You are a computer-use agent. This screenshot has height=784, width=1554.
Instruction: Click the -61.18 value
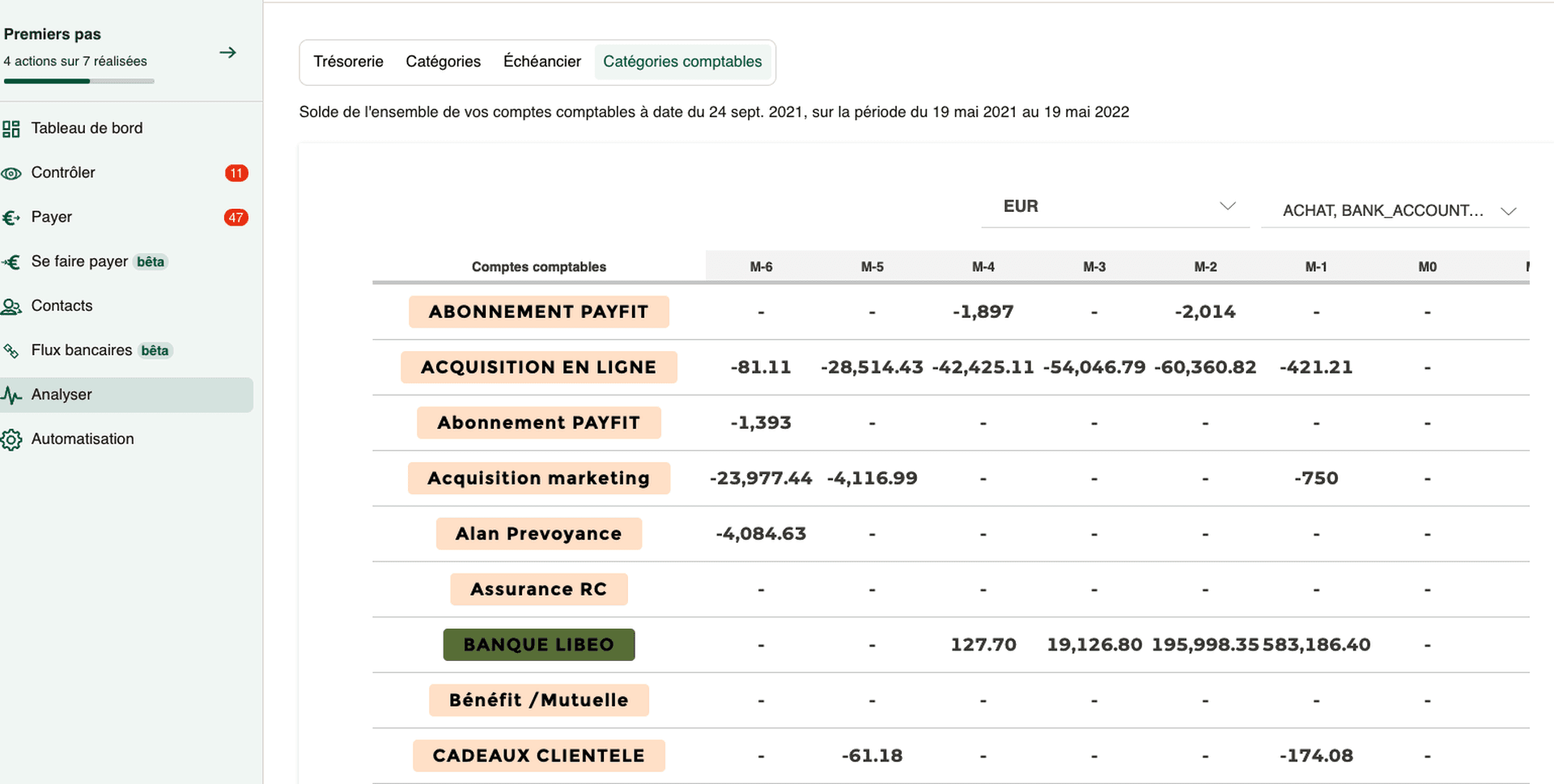click(872, 756)
